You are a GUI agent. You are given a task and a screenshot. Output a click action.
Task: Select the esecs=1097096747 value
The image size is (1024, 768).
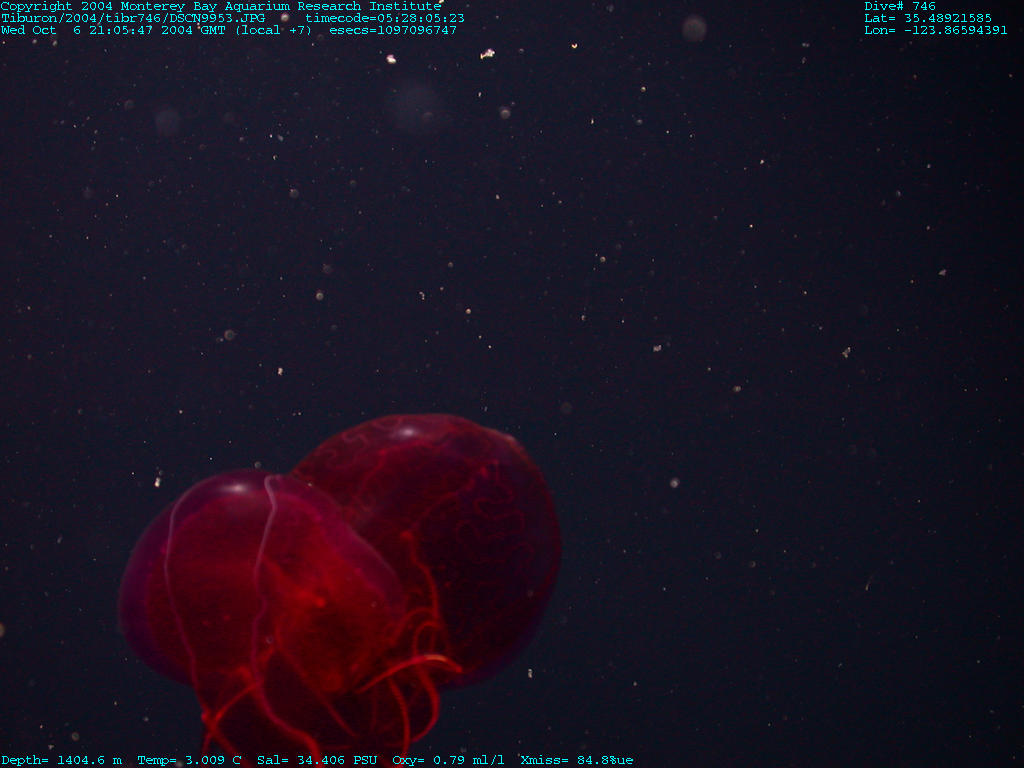392,30
